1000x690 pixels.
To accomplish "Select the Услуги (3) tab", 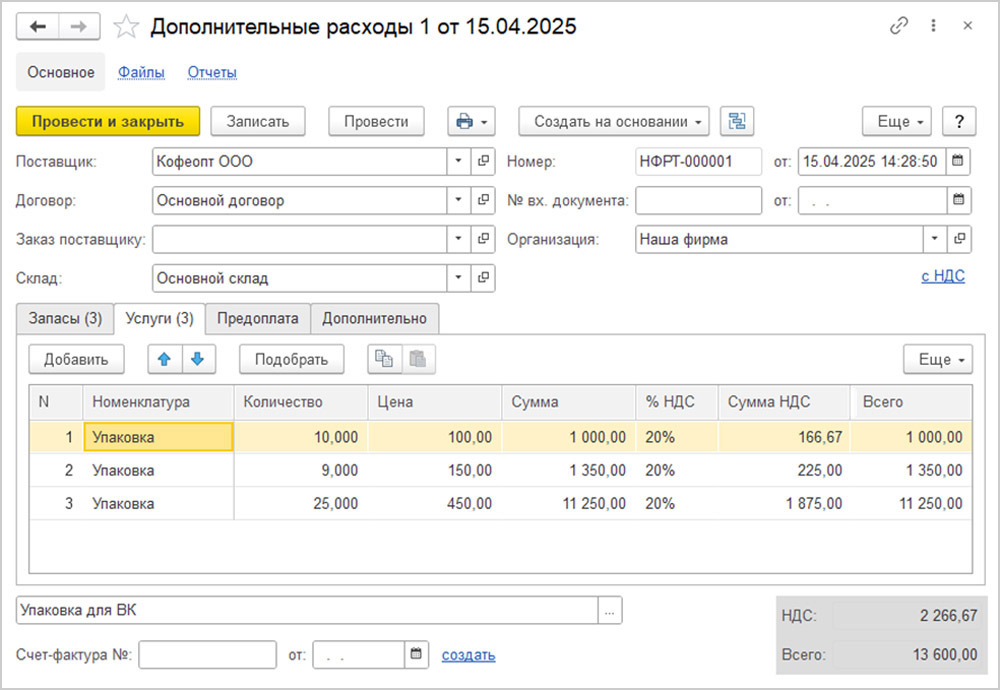I will [x=159, y=318].
